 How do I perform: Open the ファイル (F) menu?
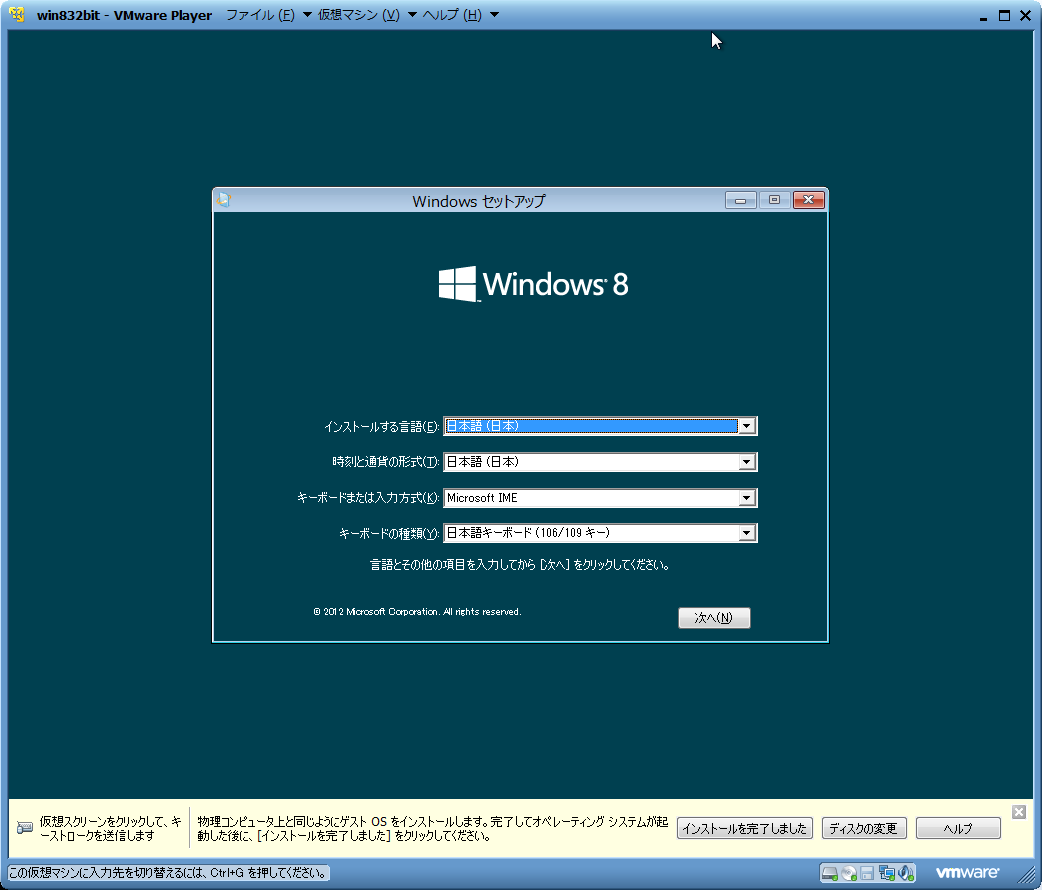click(269, 15)
